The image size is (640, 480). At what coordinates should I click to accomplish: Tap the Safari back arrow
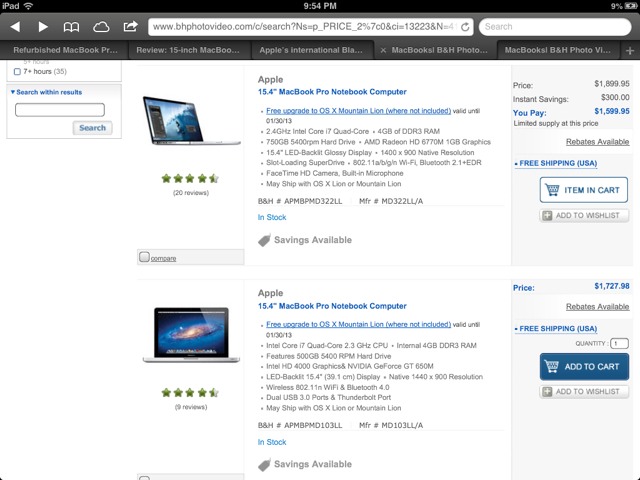tap(15, 27)
